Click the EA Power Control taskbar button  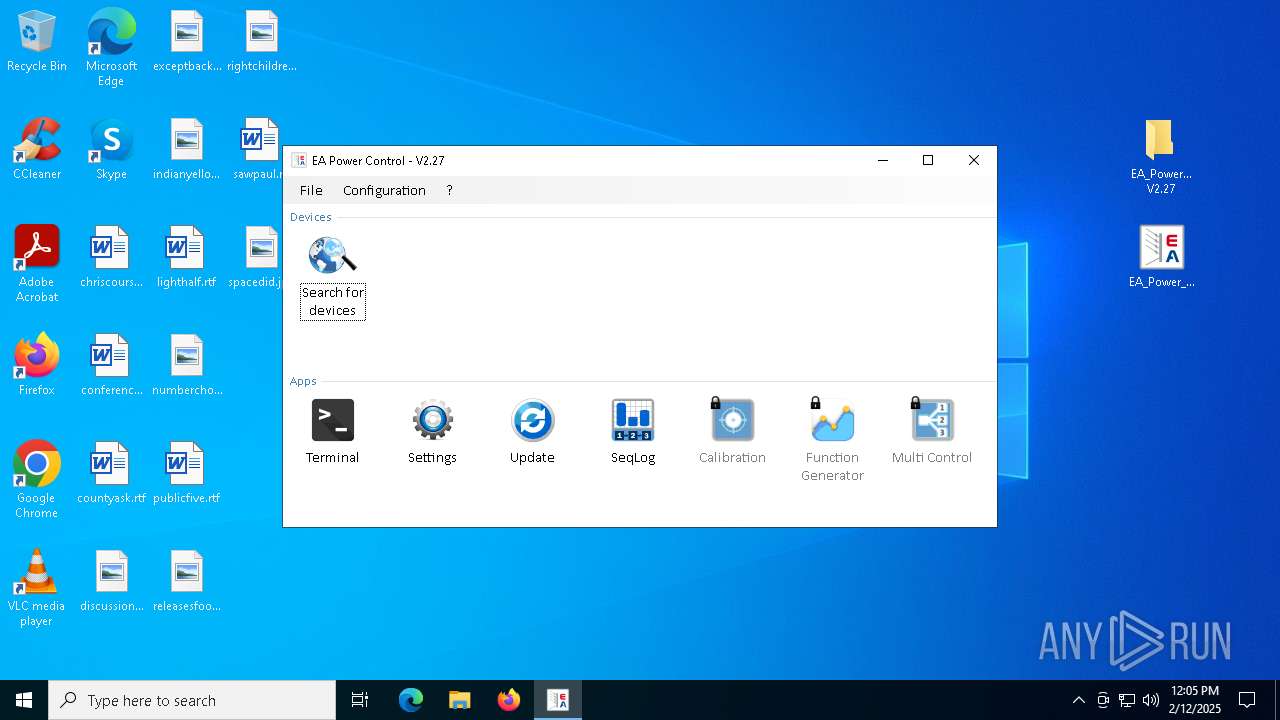point(558,700)
